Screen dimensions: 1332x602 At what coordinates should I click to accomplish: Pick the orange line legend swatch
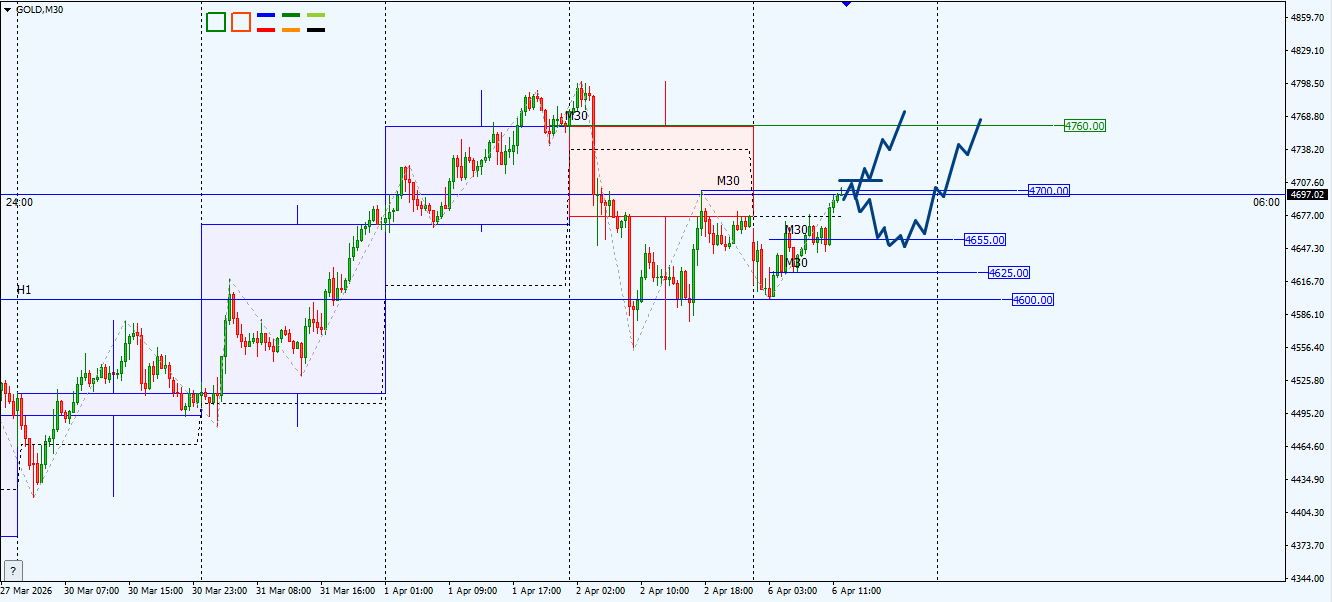[x=291, y=29]
